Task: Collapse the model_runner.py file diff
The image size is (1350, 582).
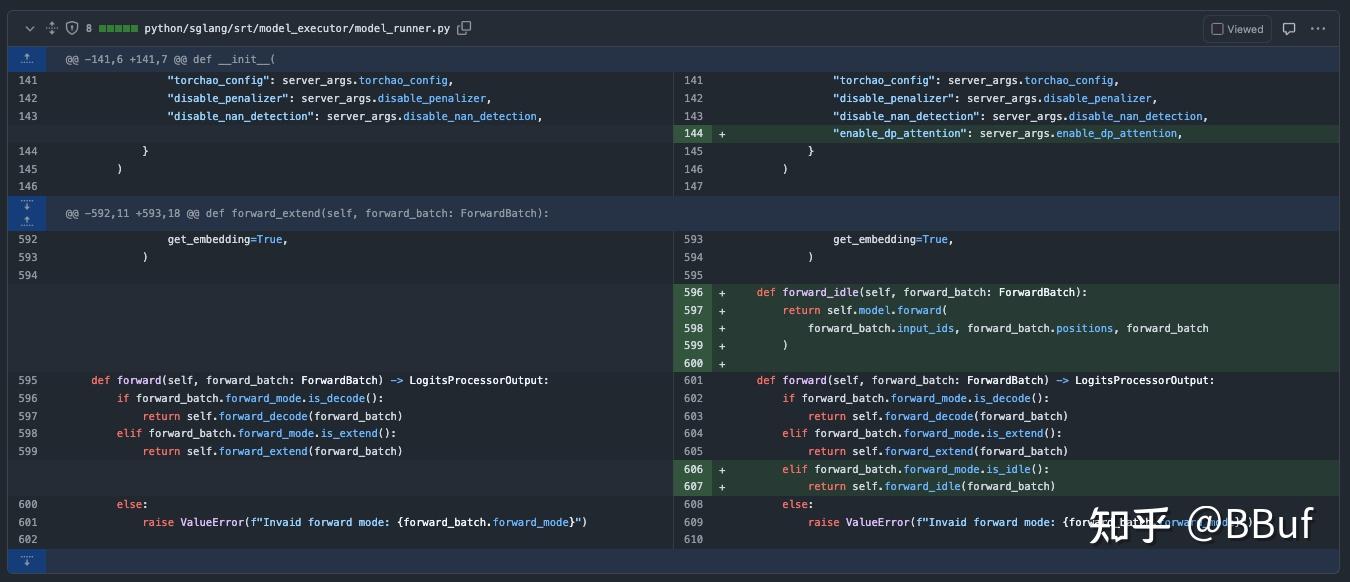Action: [x=30, y=29]
